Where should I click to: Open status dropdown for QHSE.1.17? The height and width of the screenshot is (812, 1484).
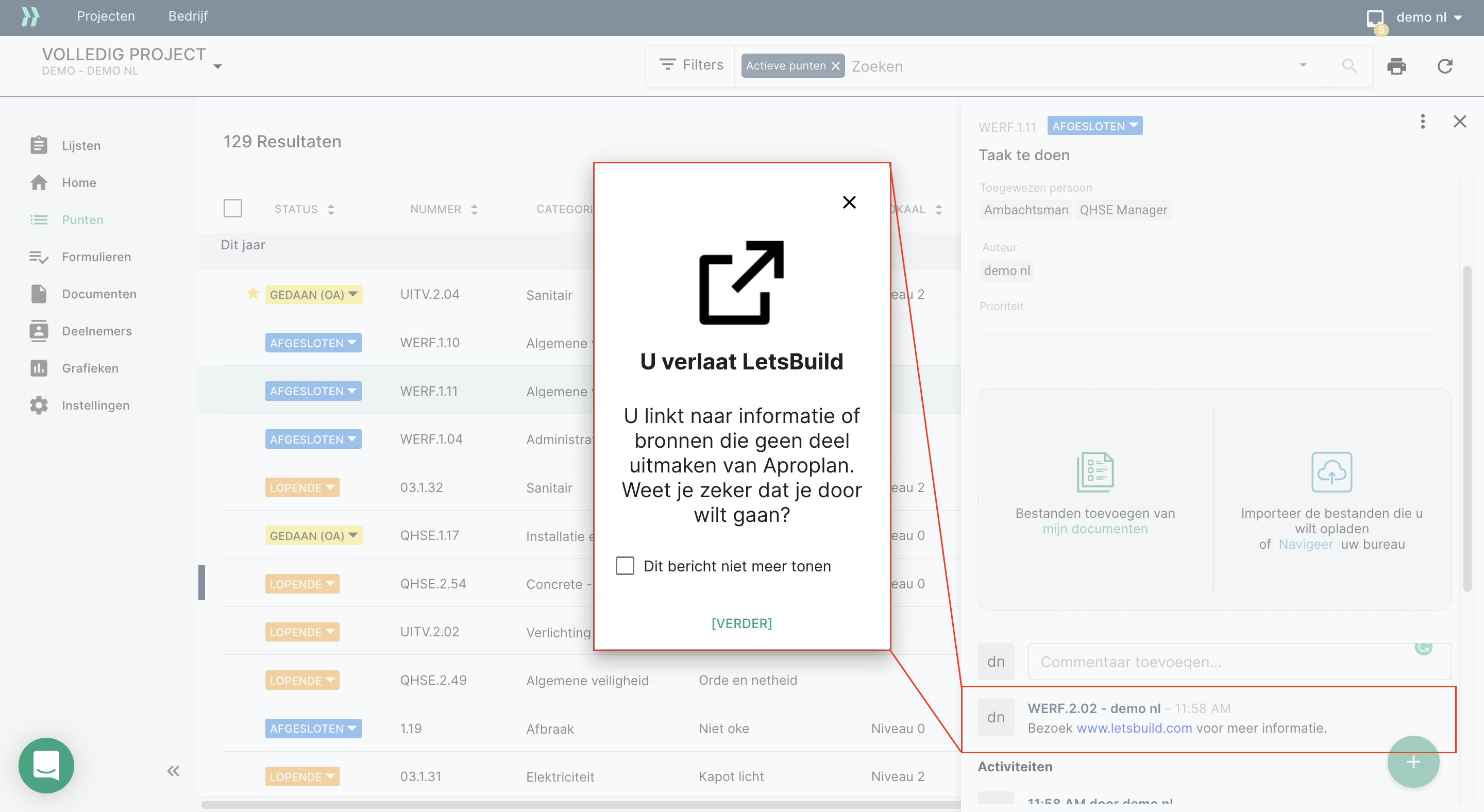pyautogui.click(x=313, y=535)
